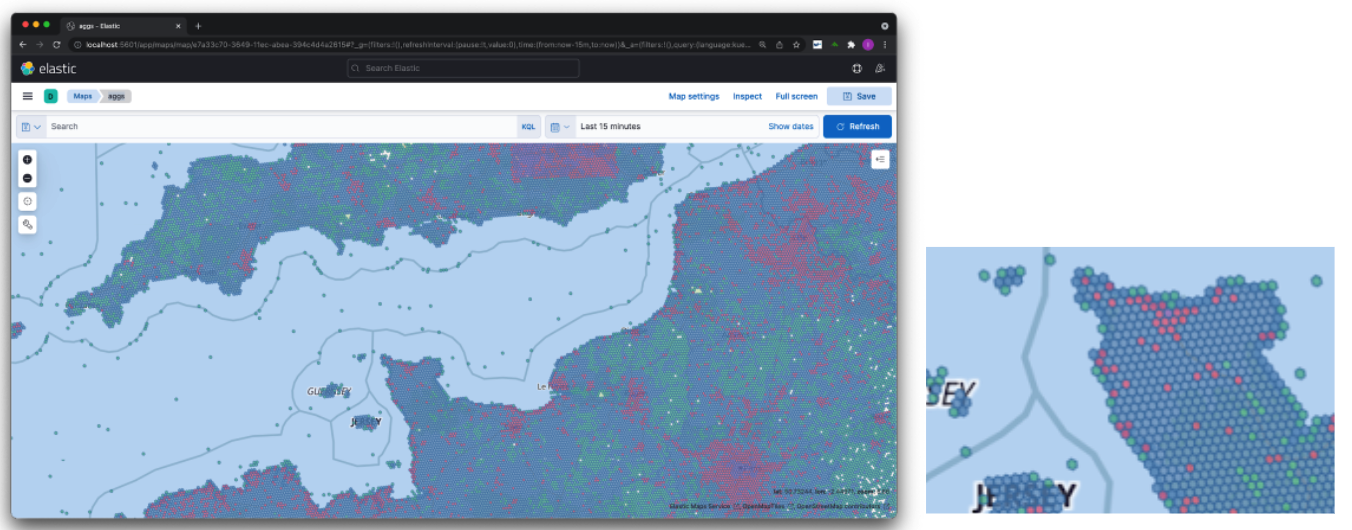Image resolution: width=1352 pixels, height=530 pixels.
Task: Open the hamburger navigation menu
Action: pyautogui.click(x=28, y=96)
